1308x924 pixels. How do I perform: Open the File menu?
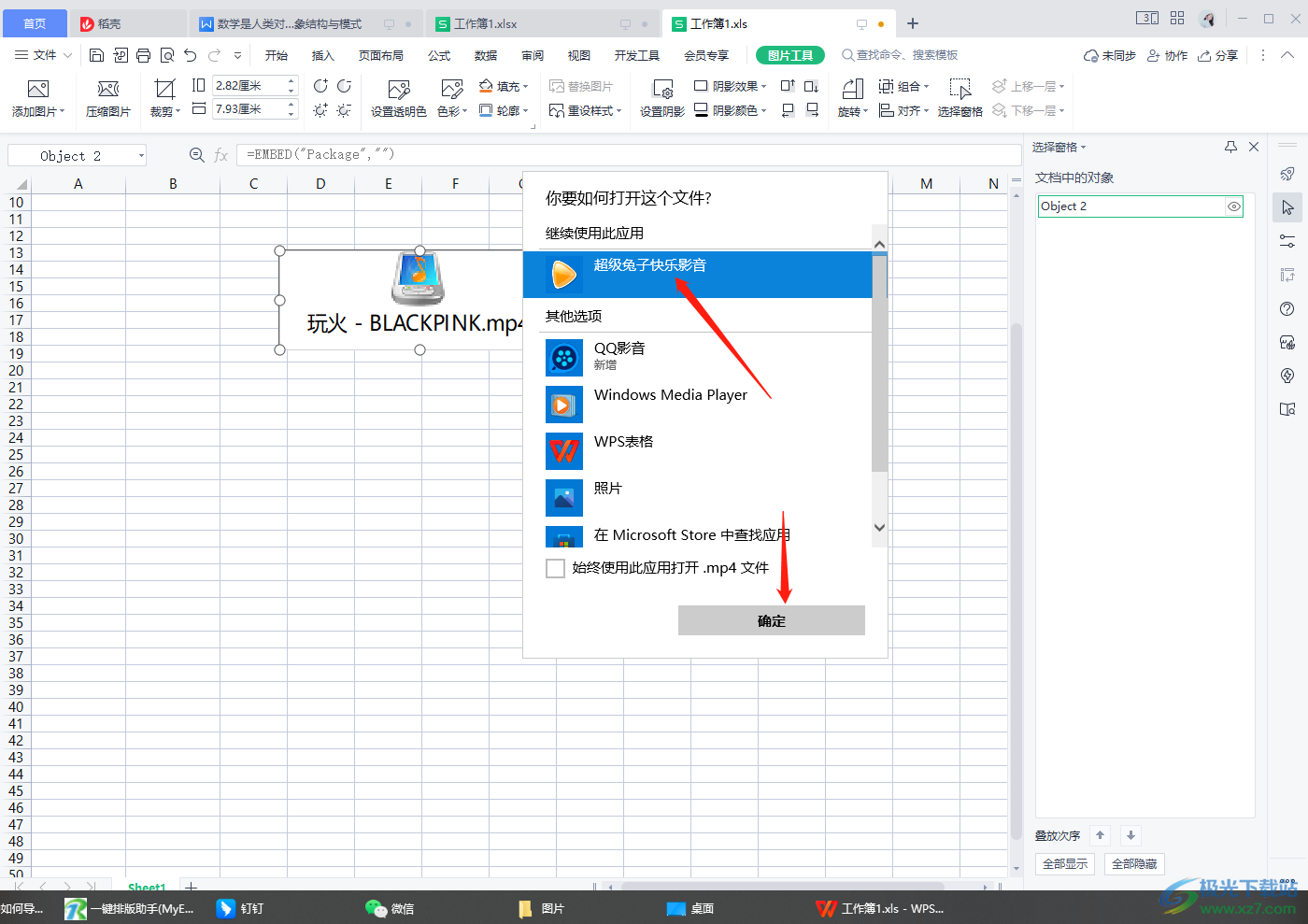point(43,55)
